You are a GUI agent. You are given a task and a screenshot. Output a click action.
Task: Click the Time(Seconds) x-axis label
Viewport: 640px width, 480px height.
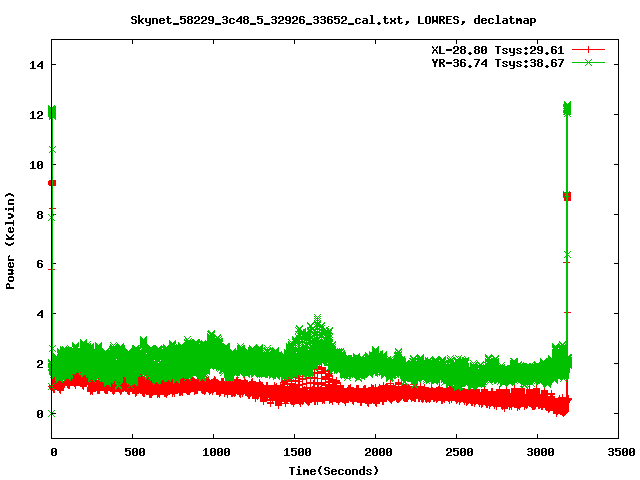pos(334,471)
